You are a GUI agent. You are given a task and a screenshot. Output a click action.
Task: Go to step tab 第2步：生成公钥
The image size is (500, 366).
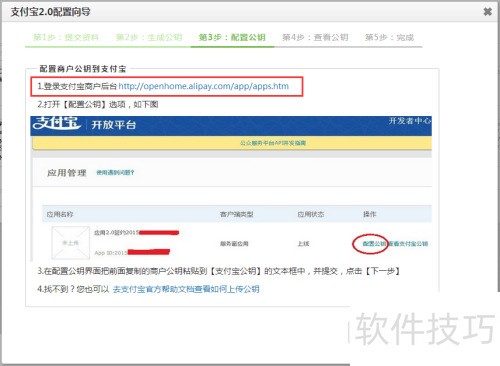pyautogui.click(x=149, y=37)
